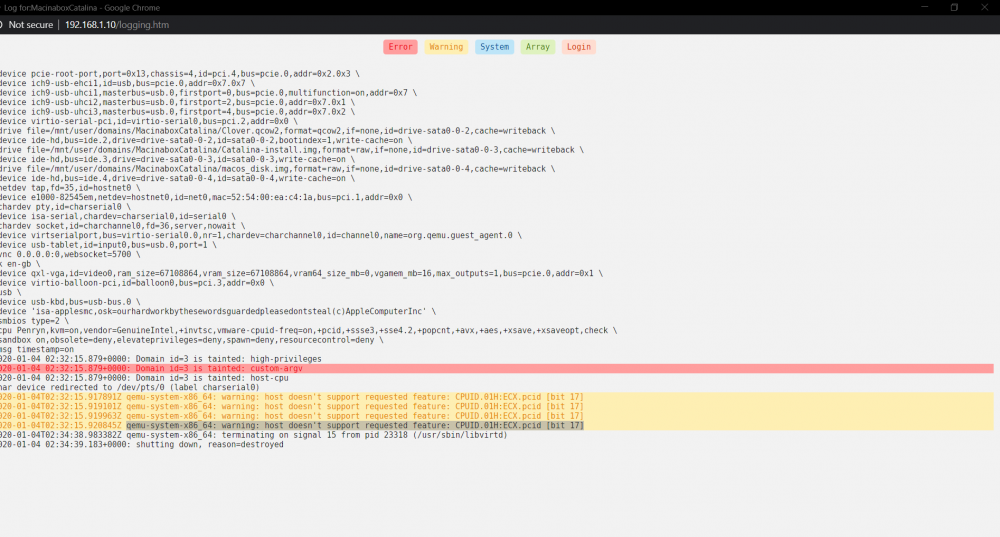Click the 'tainted: host-cpu' log line
This screenshot has width=1000, height=537.
[144, 378]
